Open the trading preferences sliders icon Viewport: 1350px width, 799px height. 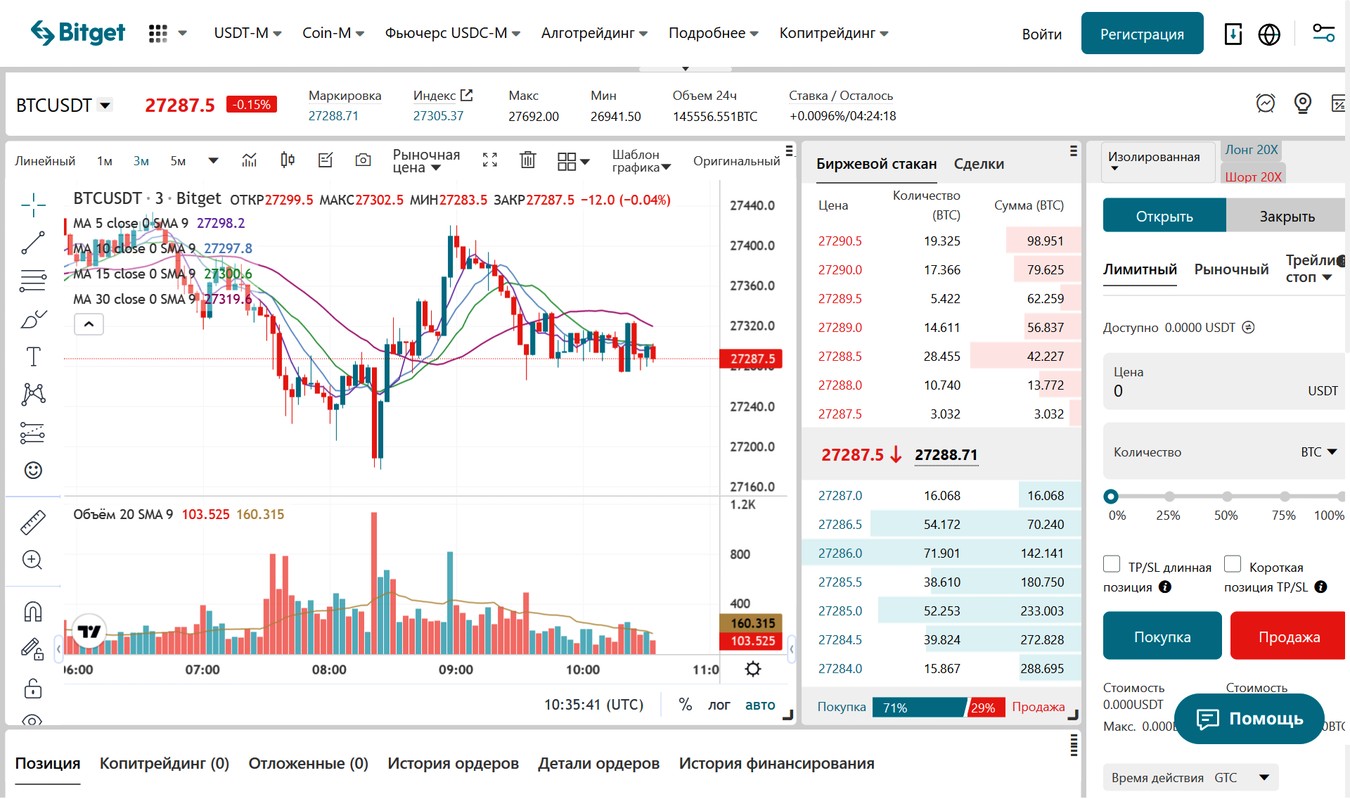click(1324, 33)
